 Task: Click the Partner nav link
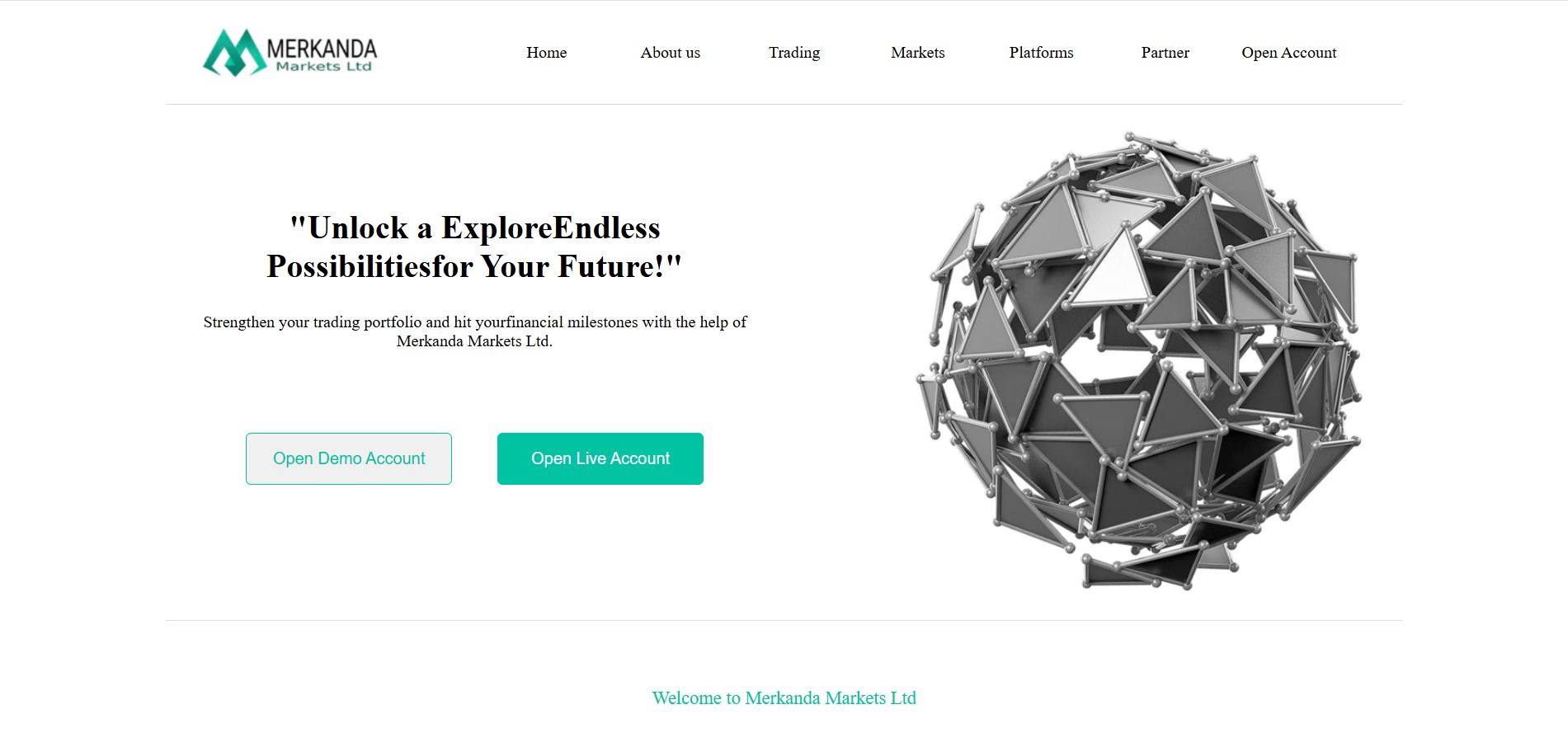pyautogui.click(x=1165, y=53)
